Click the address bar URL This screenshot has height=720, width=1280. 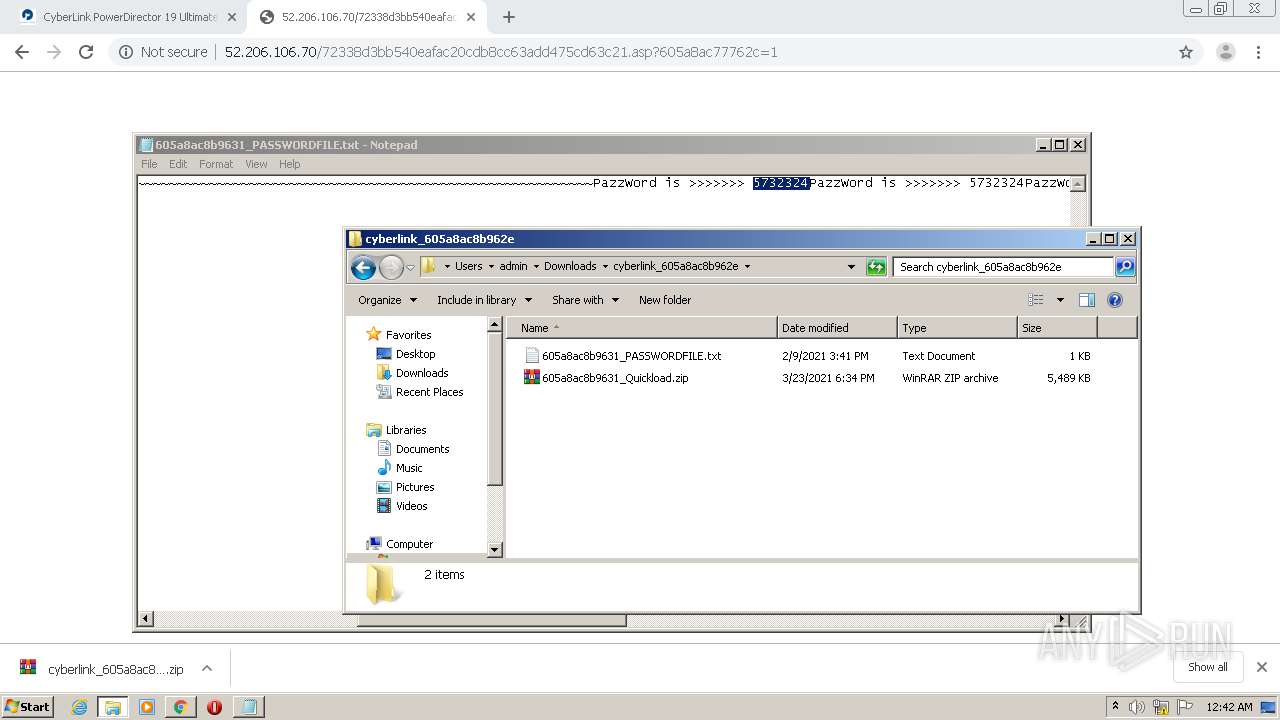click(500, 52)
